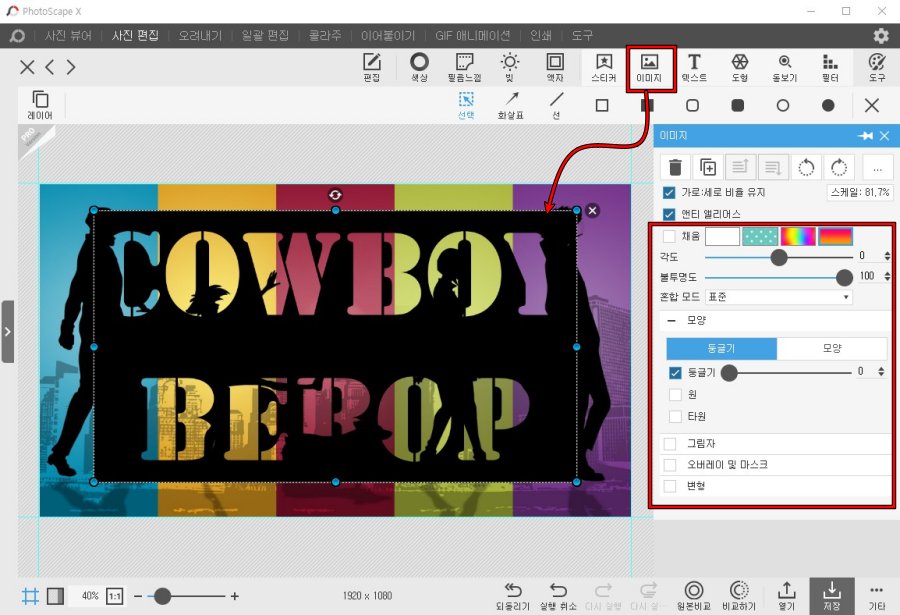
Task: Switch to GIF 애니메이션 tab
Action: (x=472, y=36)
